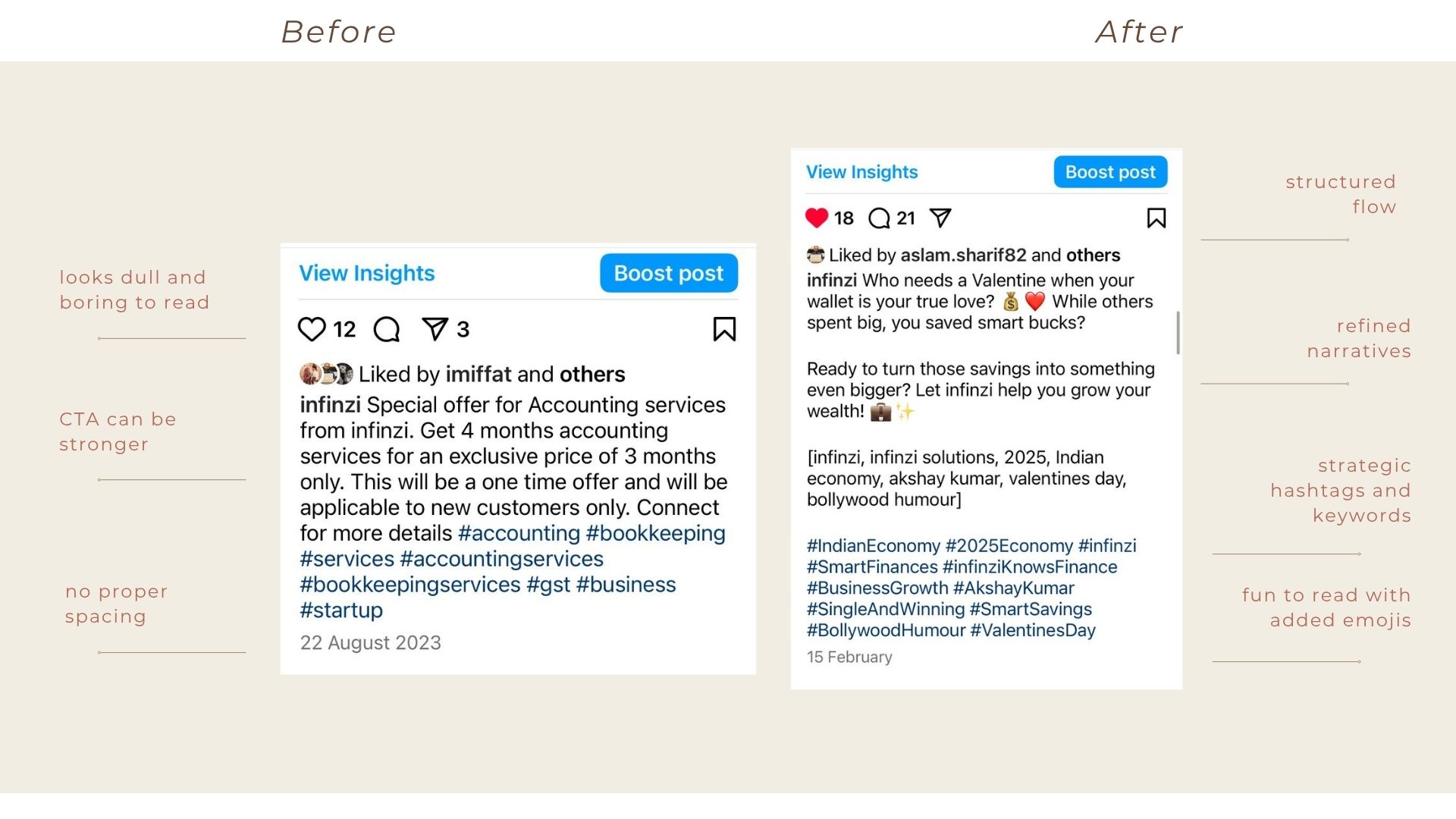Open the #IndianEconomy hashtag
1456x819 pixels.
click(874, 546)
